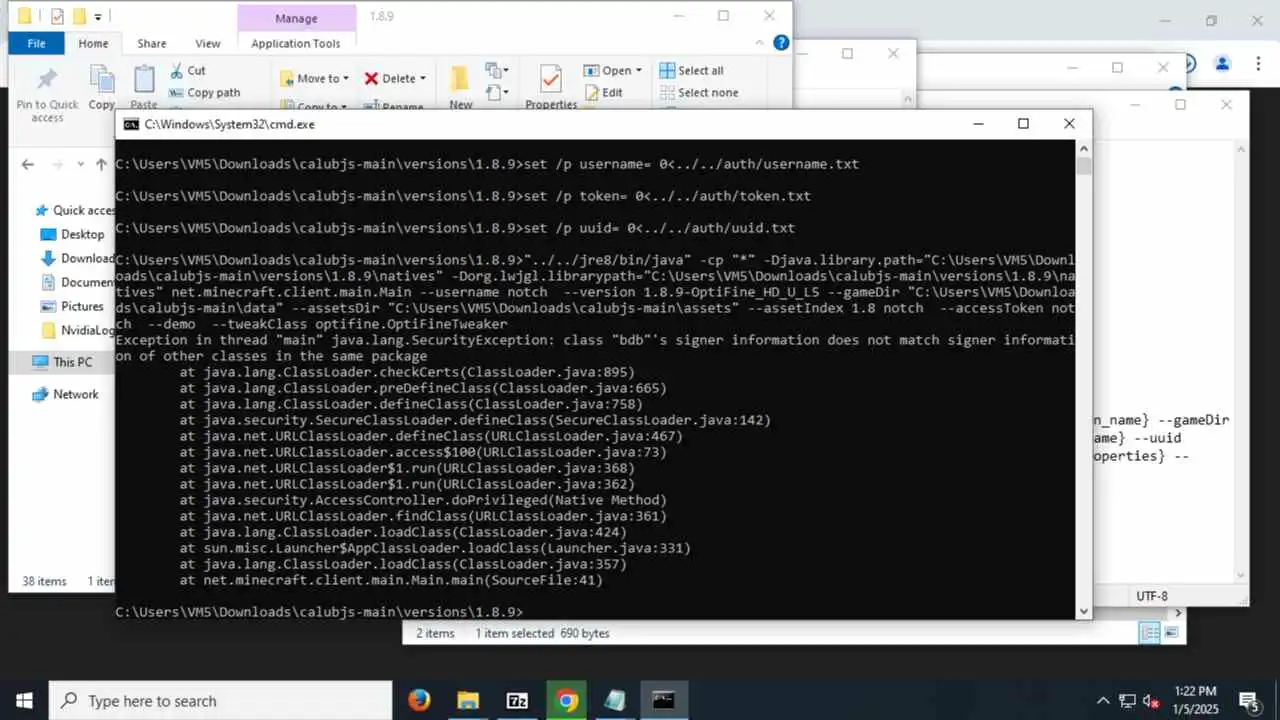Switch to the Home ribbon tab

[x=93, y=44]
